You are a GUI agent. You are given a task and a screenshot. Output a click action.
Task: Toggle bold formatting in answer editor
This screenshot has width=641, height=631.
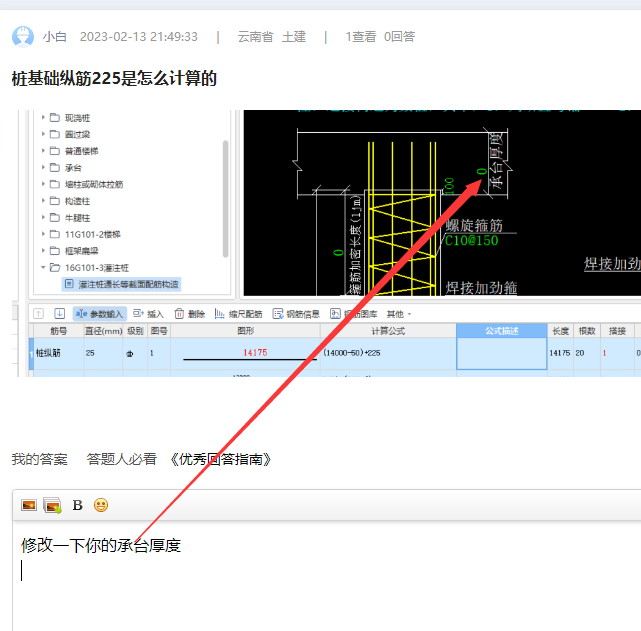point(78,506)
